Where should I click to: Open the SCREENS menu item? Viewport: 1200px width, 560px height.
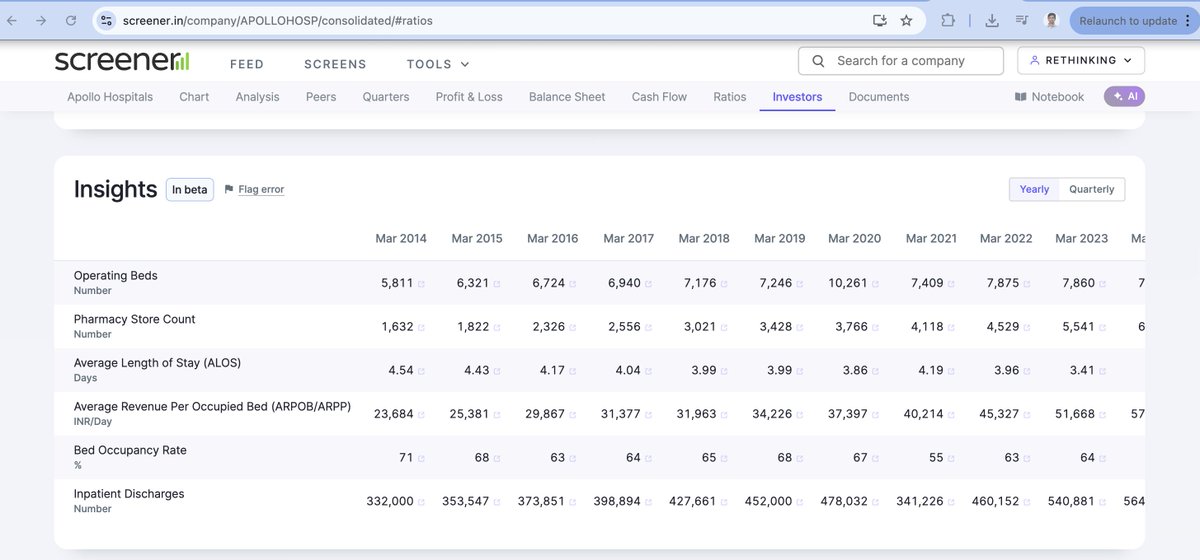click(x=335, y=64)
